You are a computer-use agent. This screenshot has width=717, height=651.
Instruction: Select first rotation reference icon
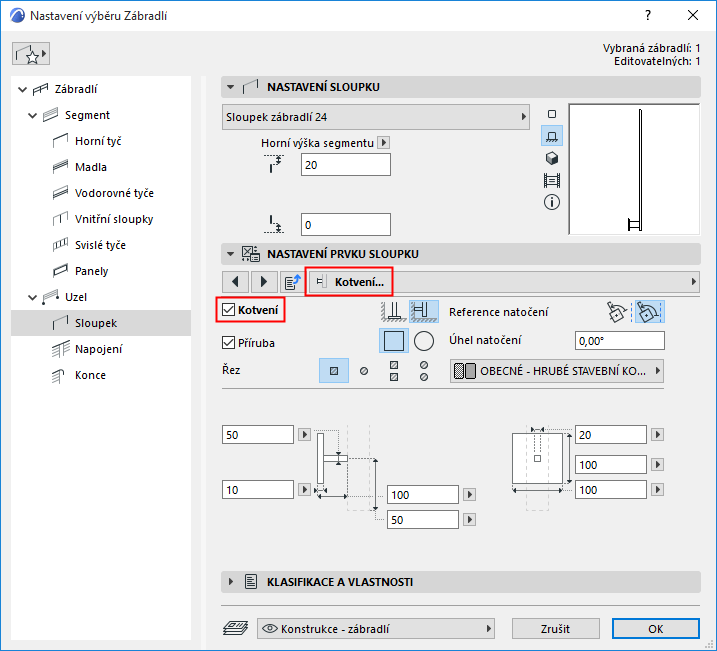(x=616, y=312)
